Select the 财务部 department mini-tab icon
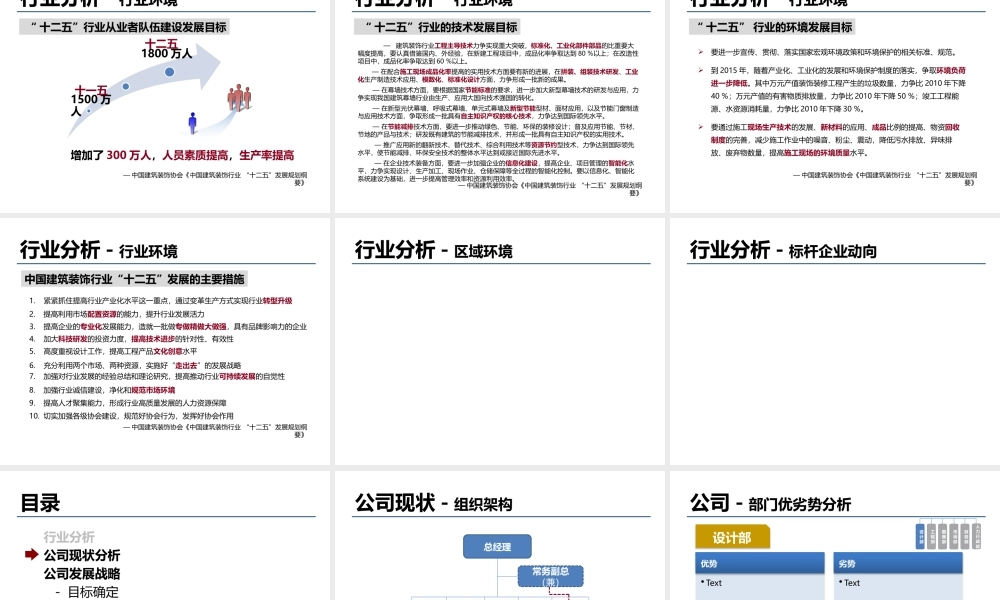 (965, 536)
